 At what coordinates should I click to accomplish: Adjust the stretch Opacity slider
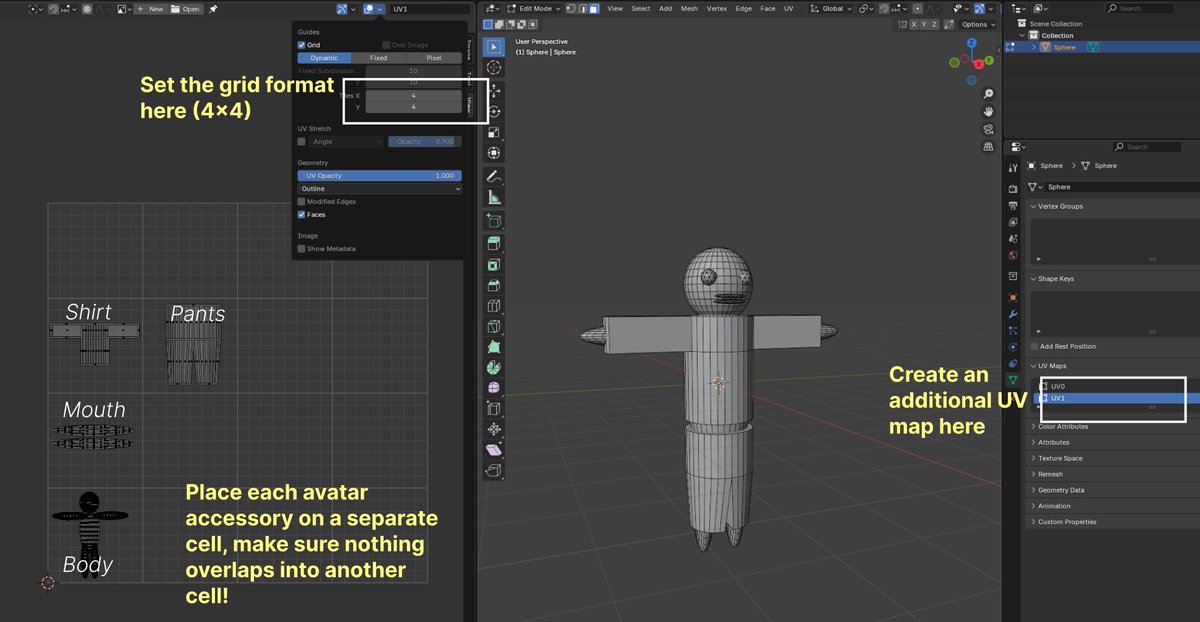[x=425, y=142]
